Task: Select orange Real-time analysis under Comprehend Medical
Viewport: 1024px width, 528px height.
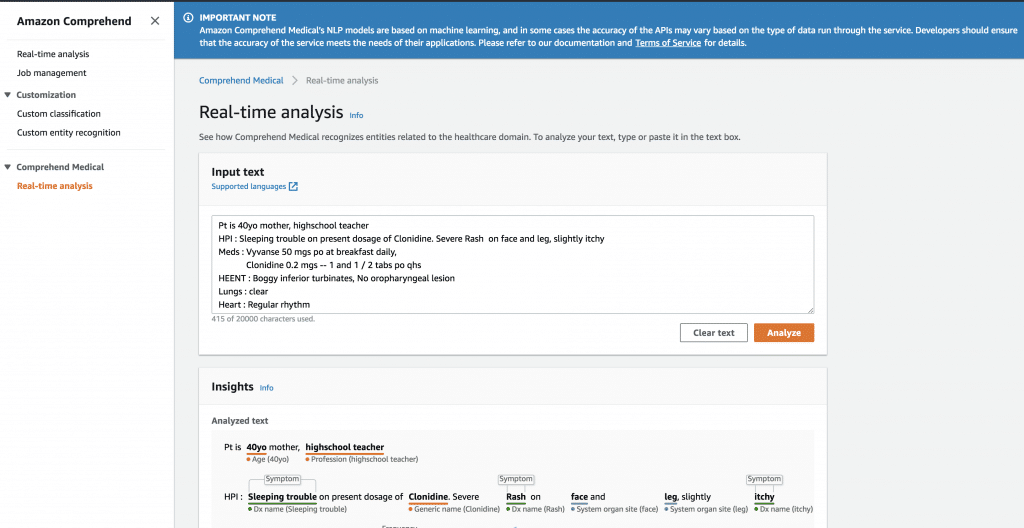Action: [x=55, y=186]
